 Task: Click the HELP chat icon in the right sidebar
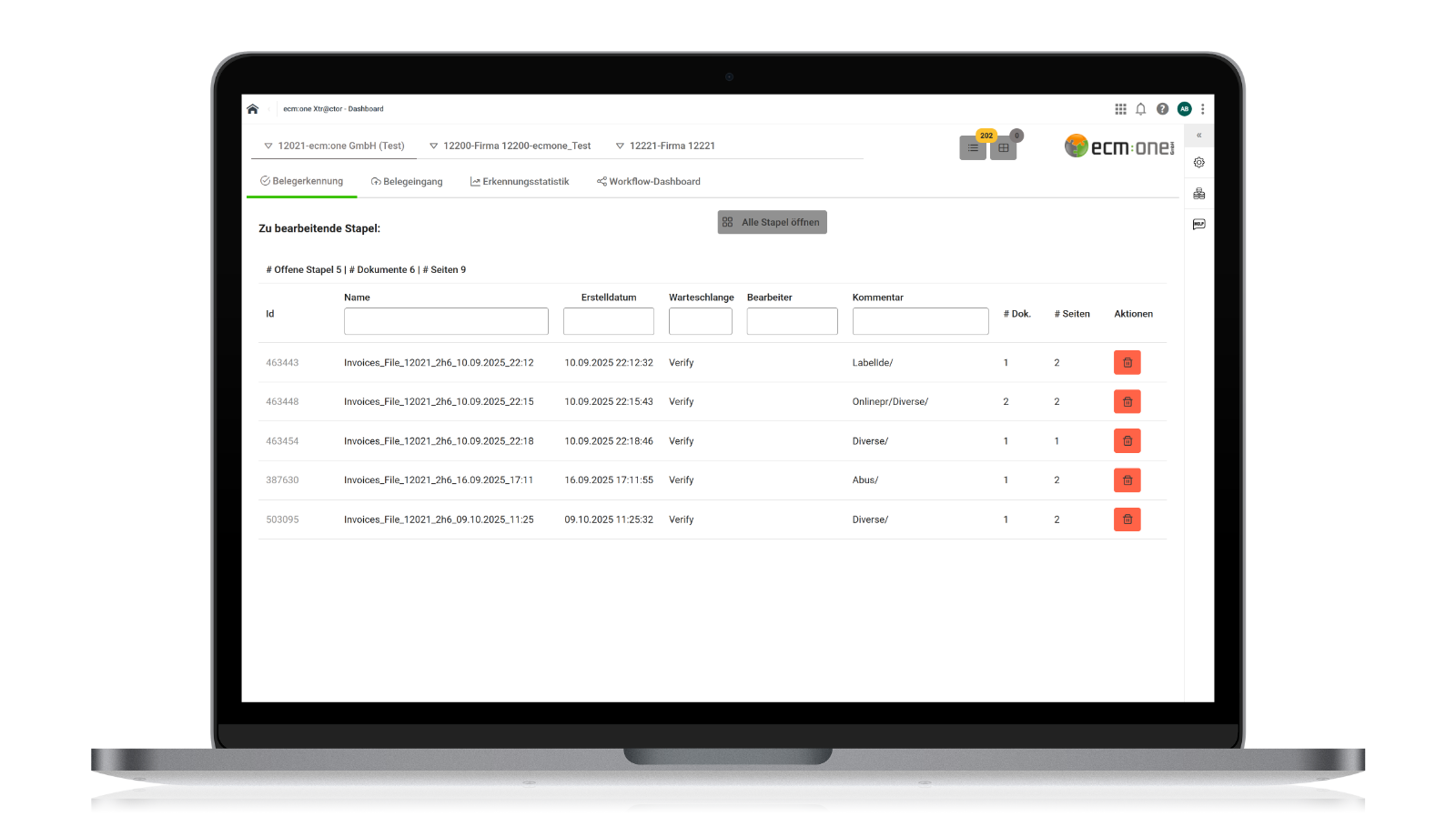tap(1198, 224)
